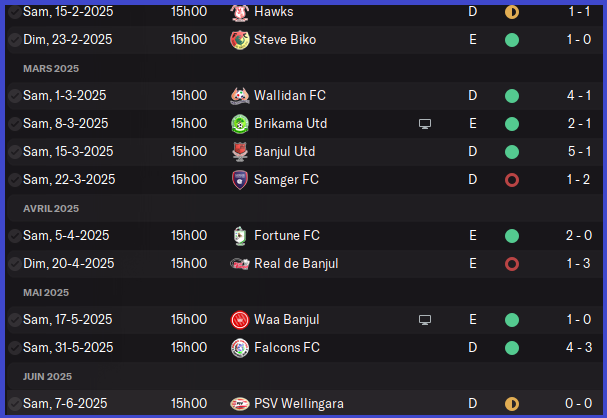Click the TV icon on Brikama Utd row
Screen dimensions: 607x418
[x=425, y=124]
